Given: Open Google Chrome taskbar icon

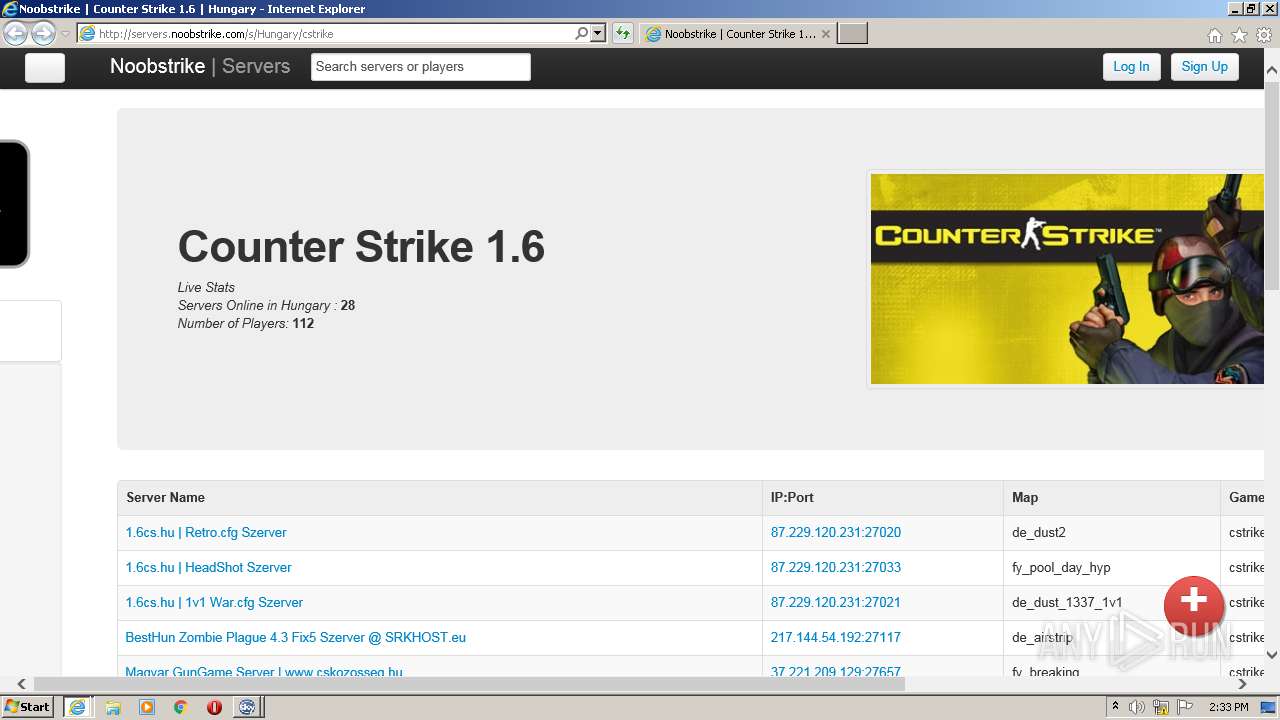Looking at the screenshot, I should (180, 707).
